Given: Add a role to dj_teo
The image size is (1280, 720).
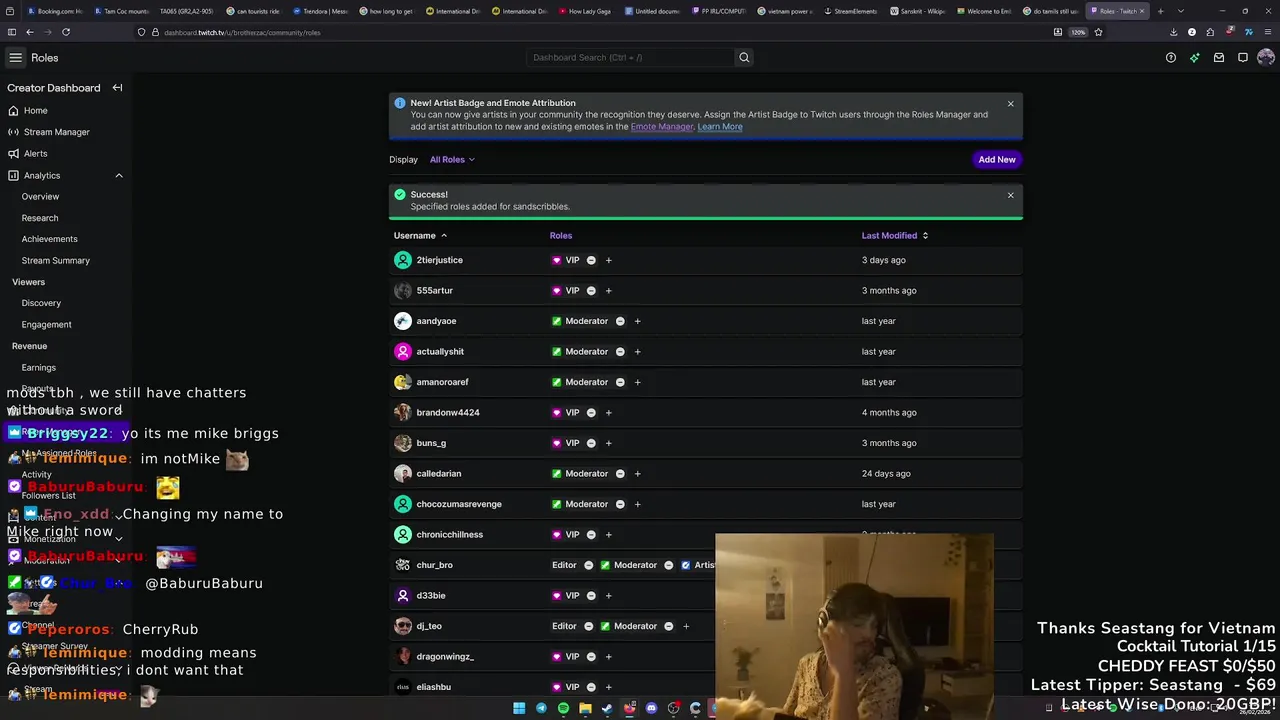Looking at the screenshot, I should (686, 627).
